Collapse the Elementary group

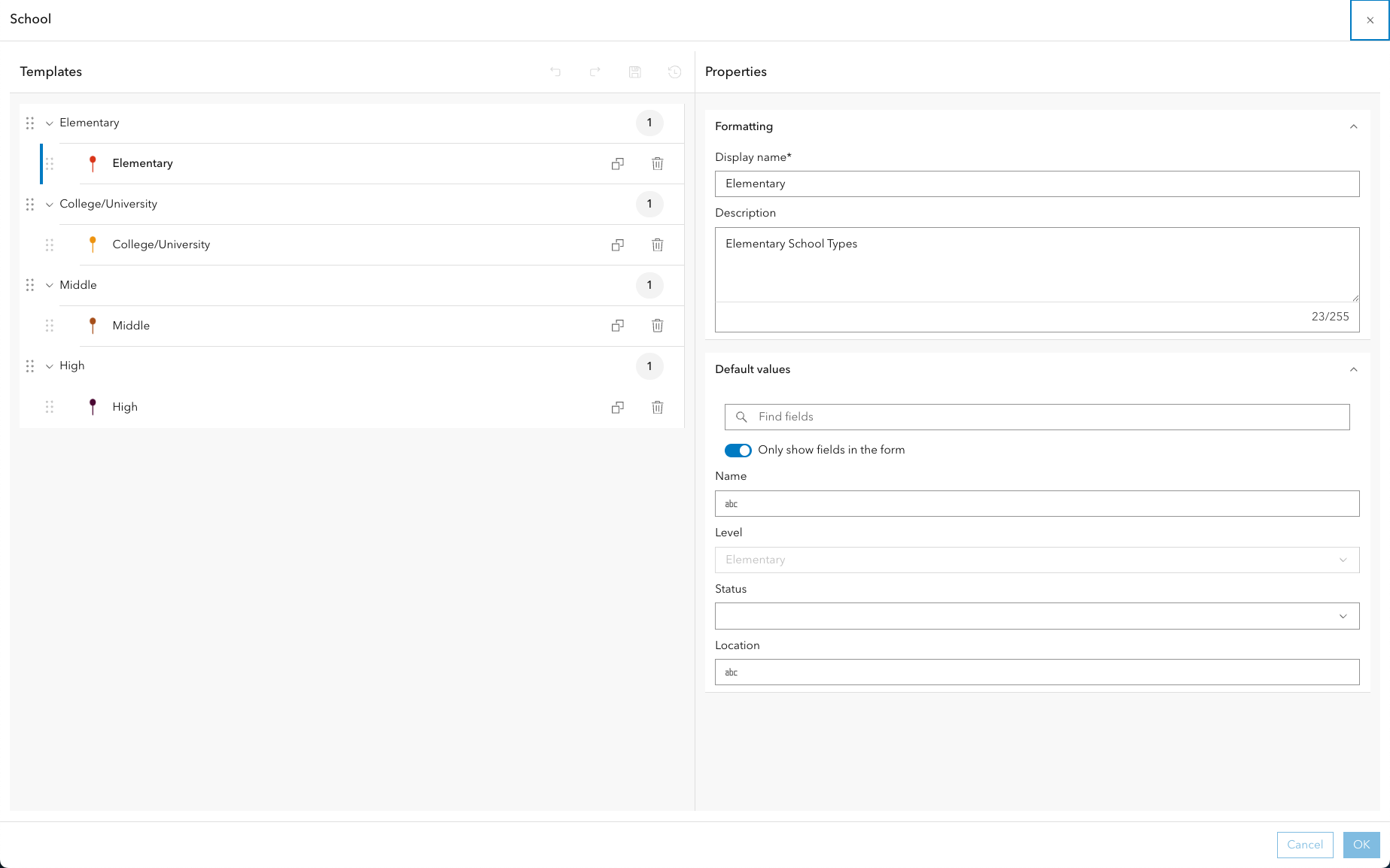pyautogui.click(x=49, y=123)
